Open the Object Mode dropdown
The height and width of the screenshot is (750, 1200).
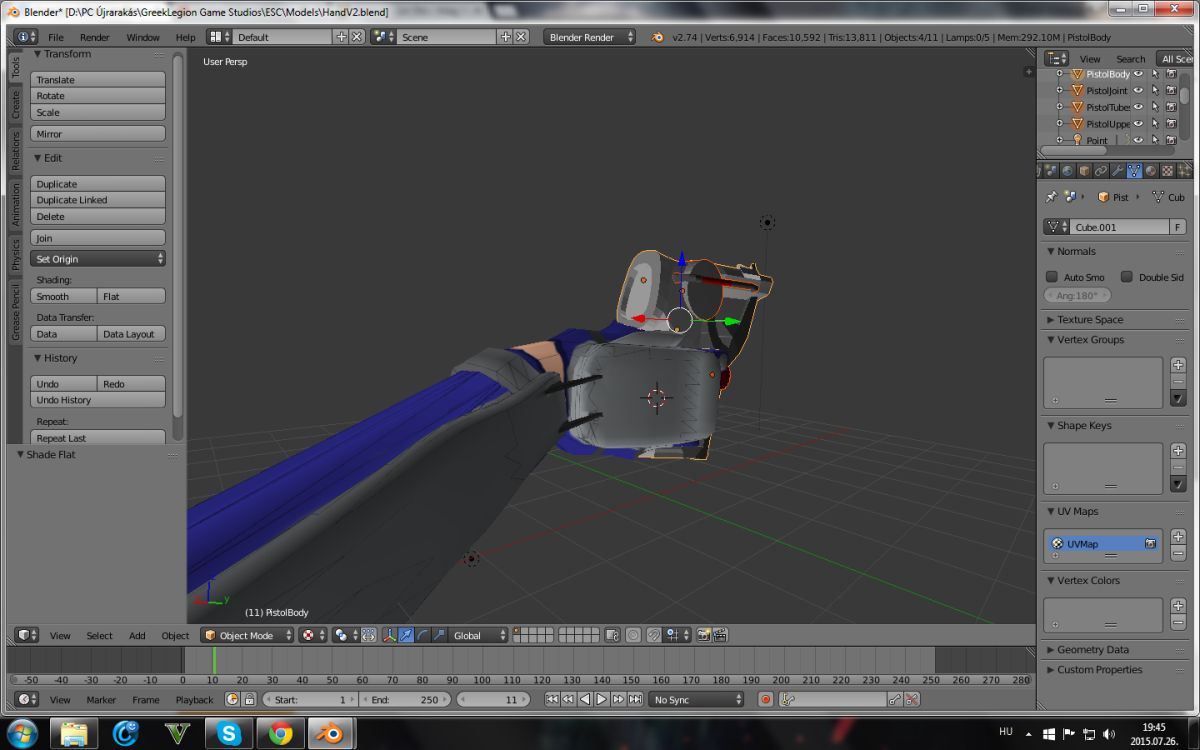[x=248, y=635]
